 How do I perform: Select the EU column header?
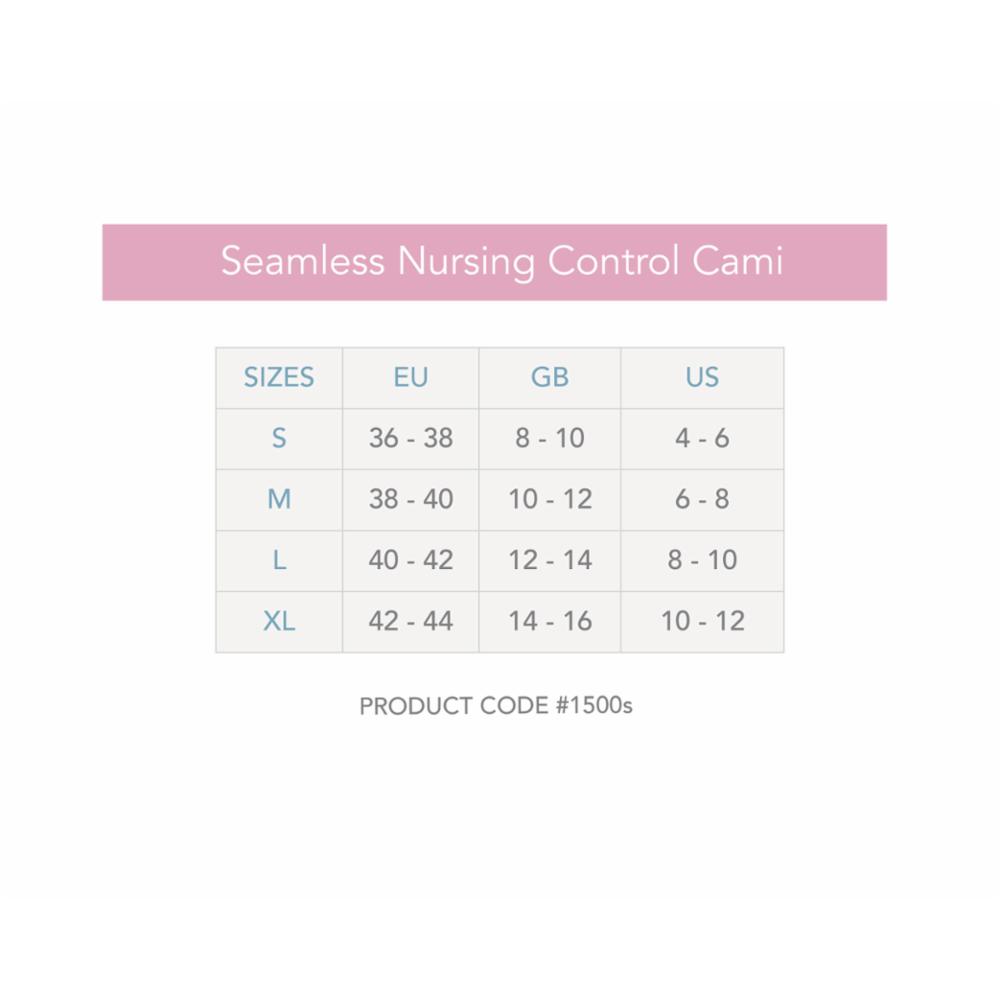[x=411, y=378]
